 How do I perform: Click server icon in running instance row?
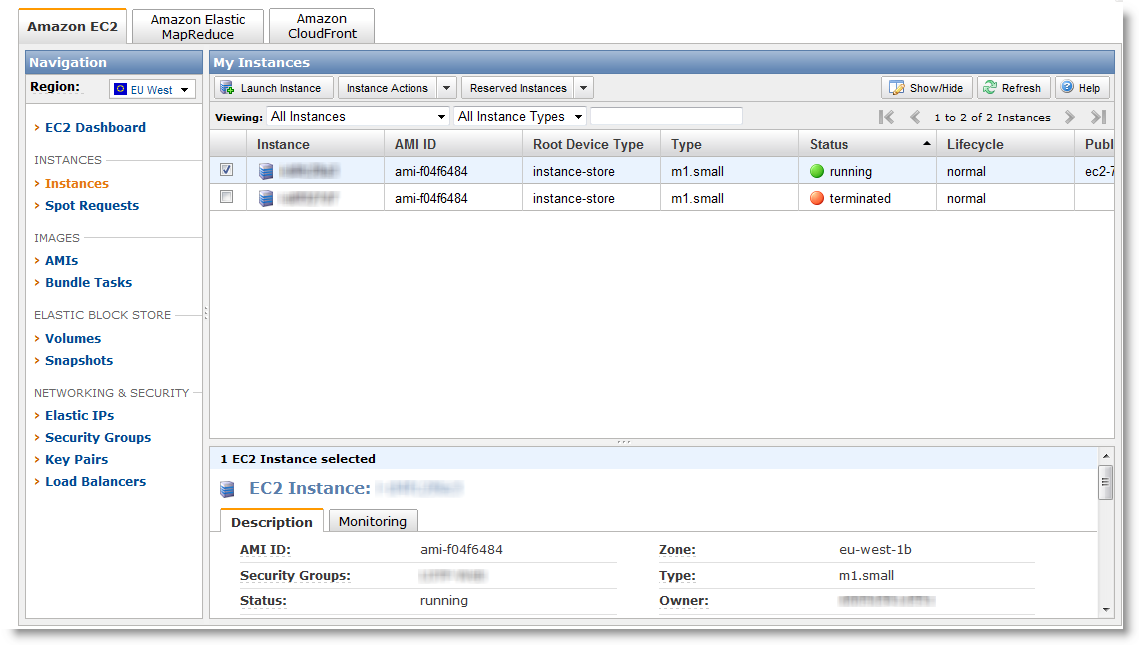[266, 171]
